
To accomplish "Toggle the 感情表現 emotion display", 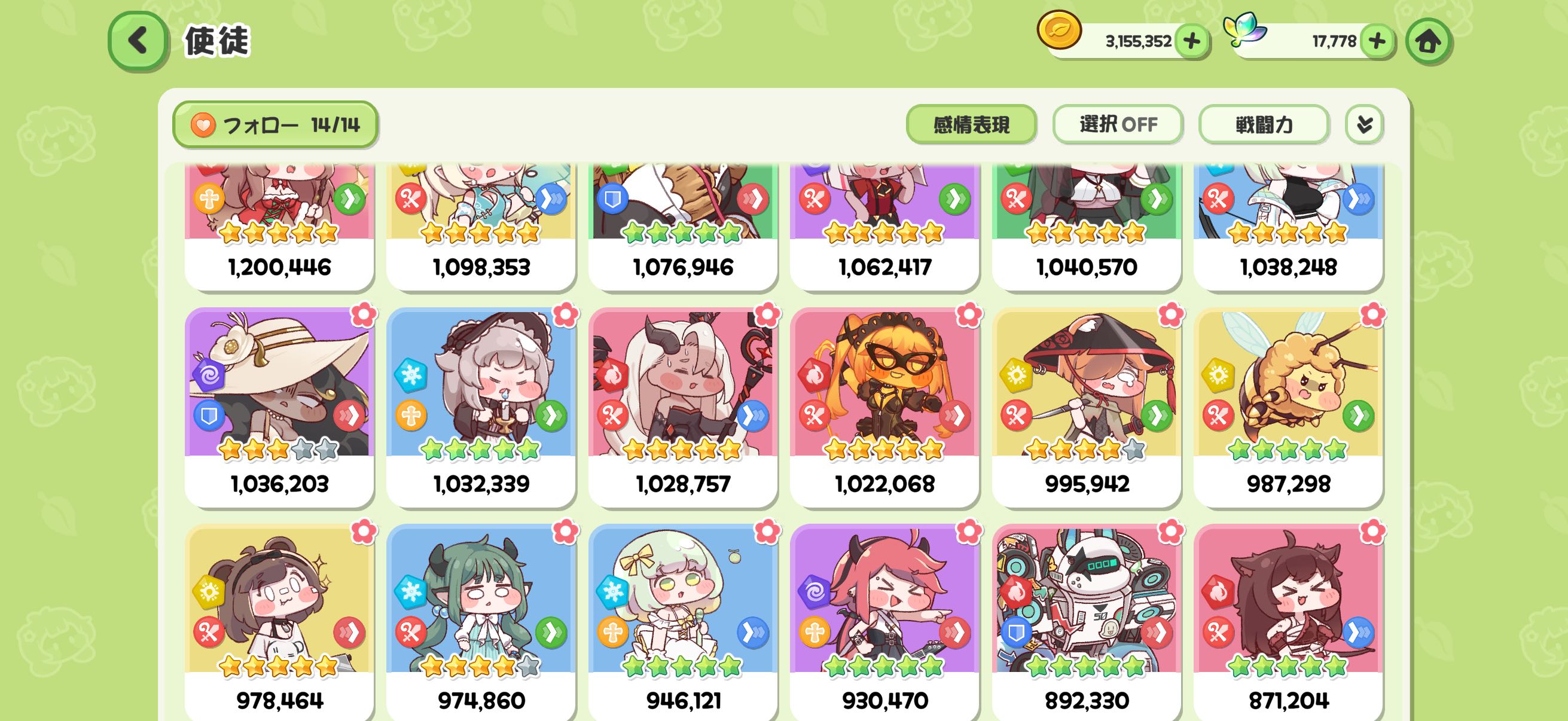I will 971,125.
